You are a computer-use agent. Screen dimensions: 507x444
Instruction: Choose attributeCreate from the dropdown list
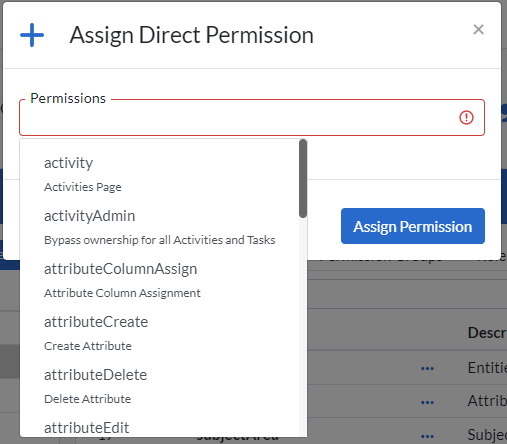[160, 333]
